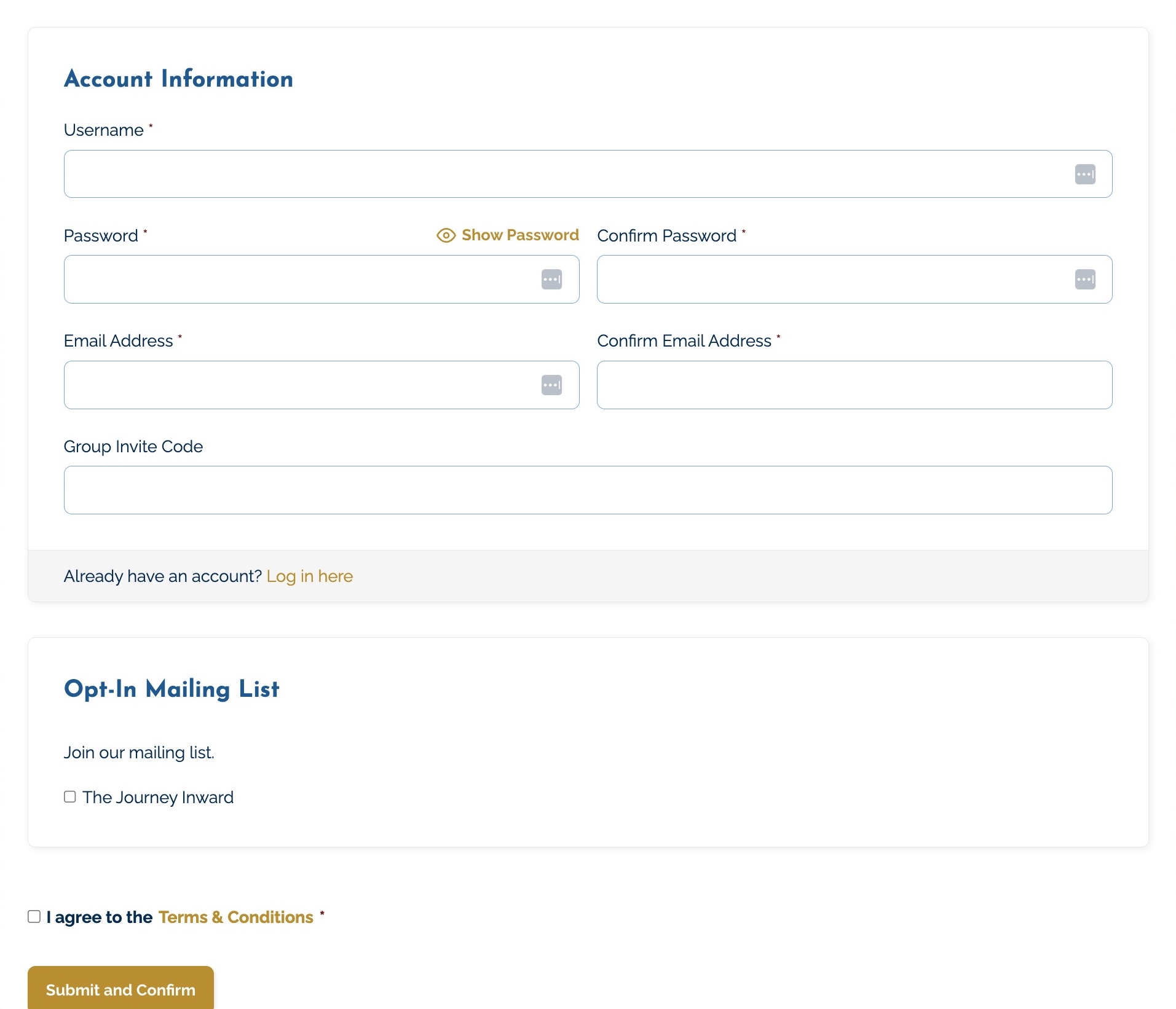The width and height of the screenshot is (1176, 1009).
Task: Follow the Log in here link
Action: [x=309, y=576]
